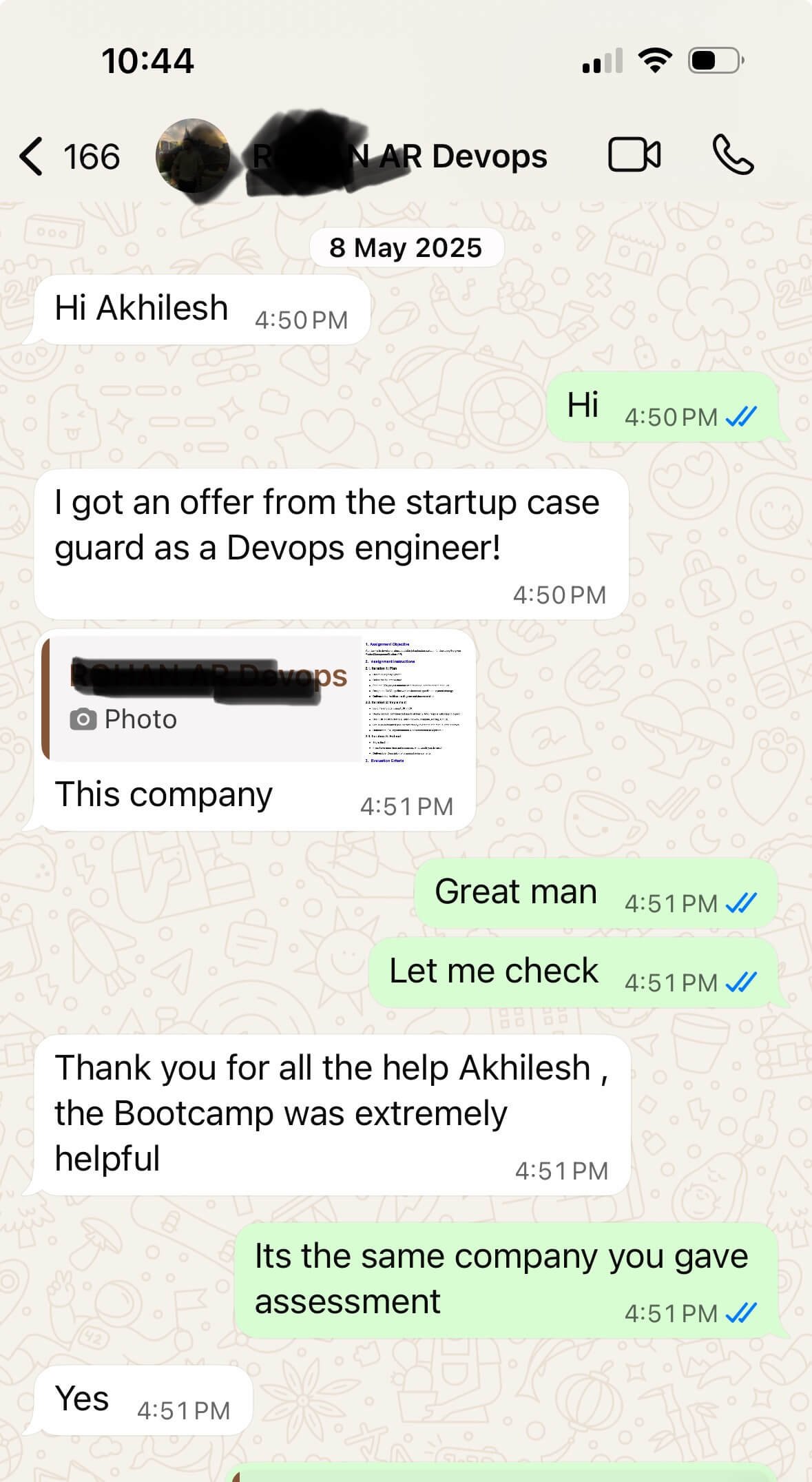Image resolution: width=812 pixels, height=1482 pixels.
Task: Start a video call with contact
Action: point(634,155)
